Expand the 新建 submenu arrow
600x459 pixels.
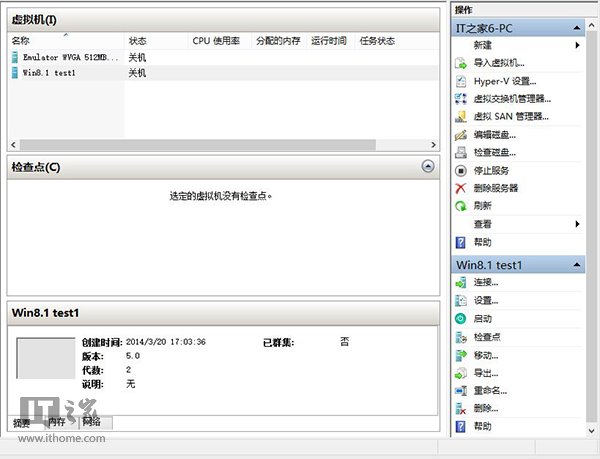pyautogui.click(x=577, y=45)
